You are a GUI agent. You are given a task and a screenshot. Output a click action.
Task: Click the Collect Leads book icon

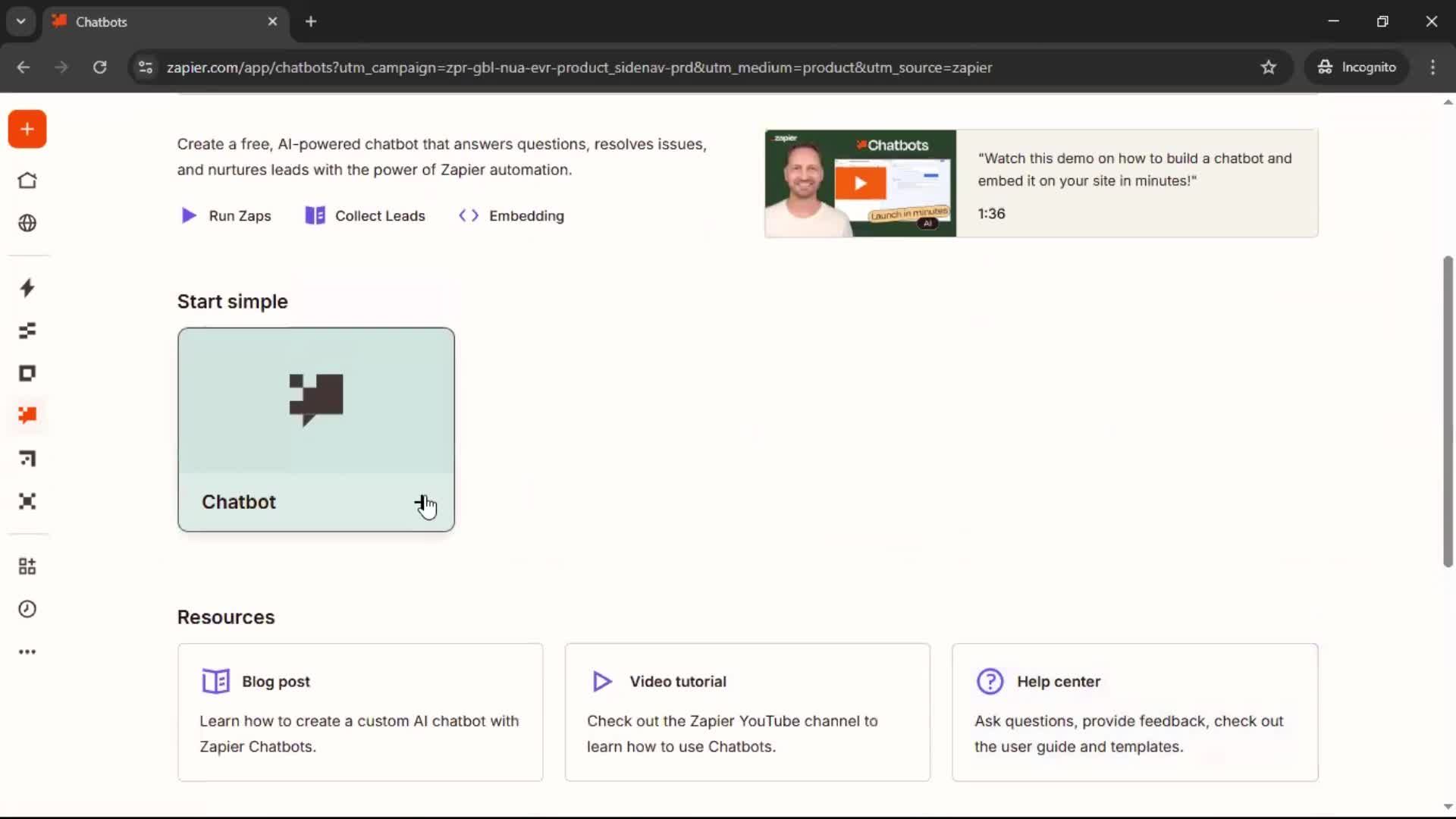pos(315,215)
